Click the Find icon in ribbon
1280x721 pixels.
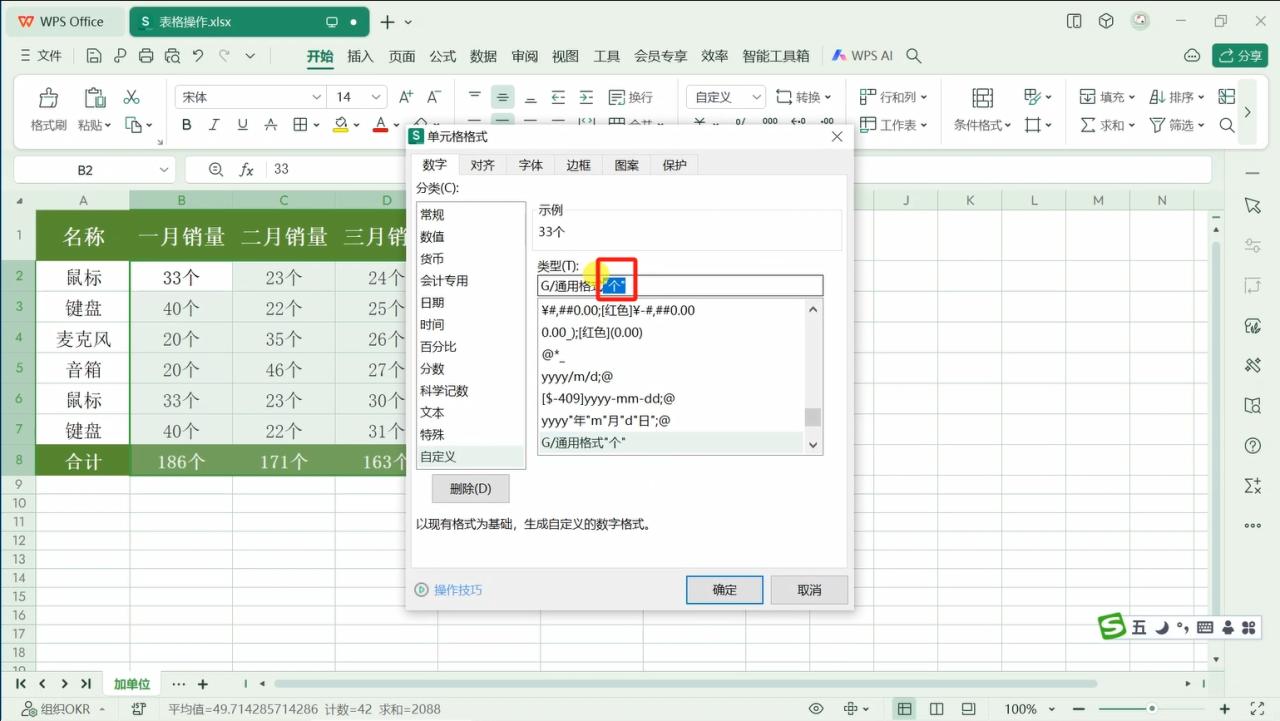pyautogui.click(x=1227, y=125)
